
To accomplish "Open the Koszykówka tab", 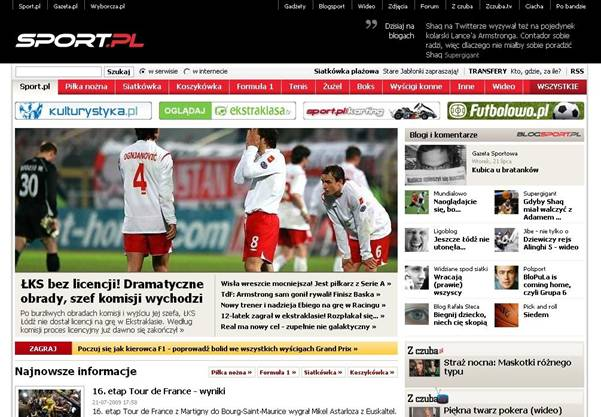I will tap(199, 87).
